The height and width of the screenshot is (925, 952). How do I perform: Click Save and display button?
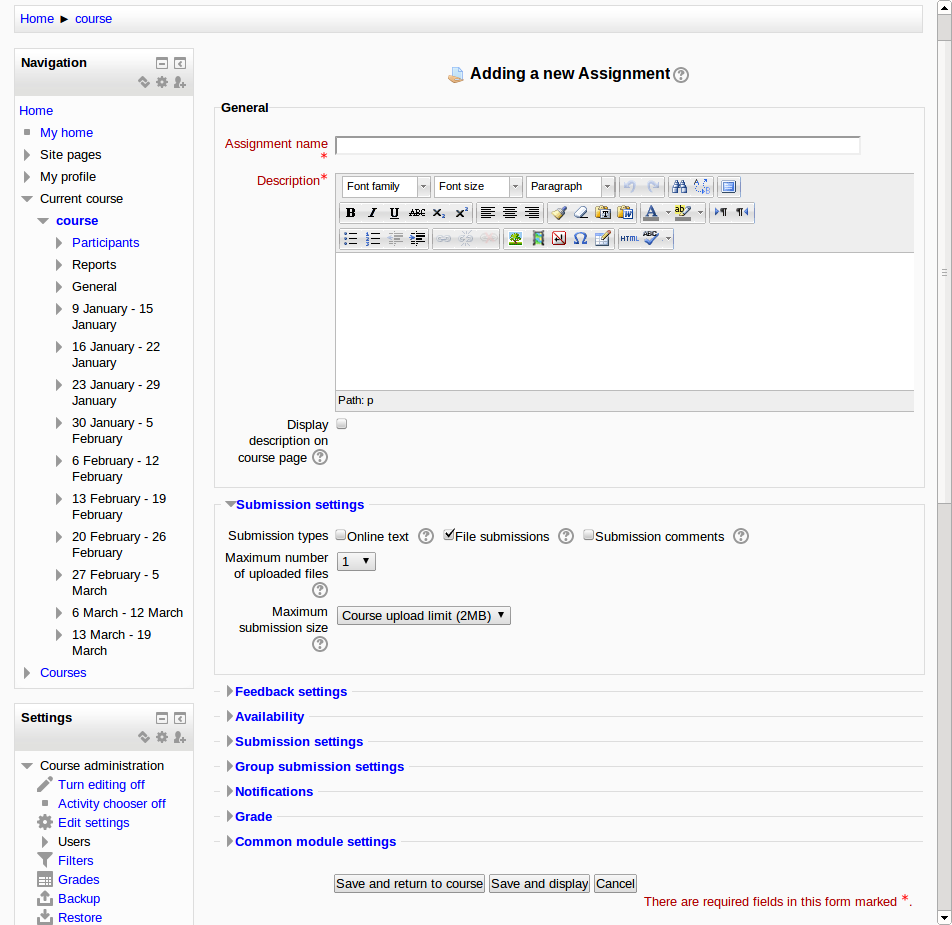click(x=539, y=884)
